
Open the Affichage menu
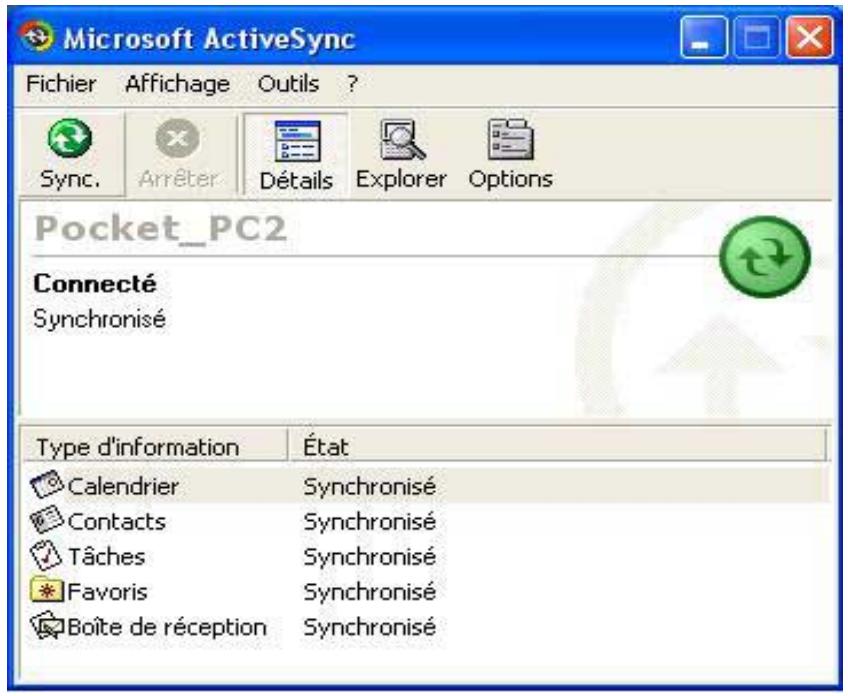177,85
